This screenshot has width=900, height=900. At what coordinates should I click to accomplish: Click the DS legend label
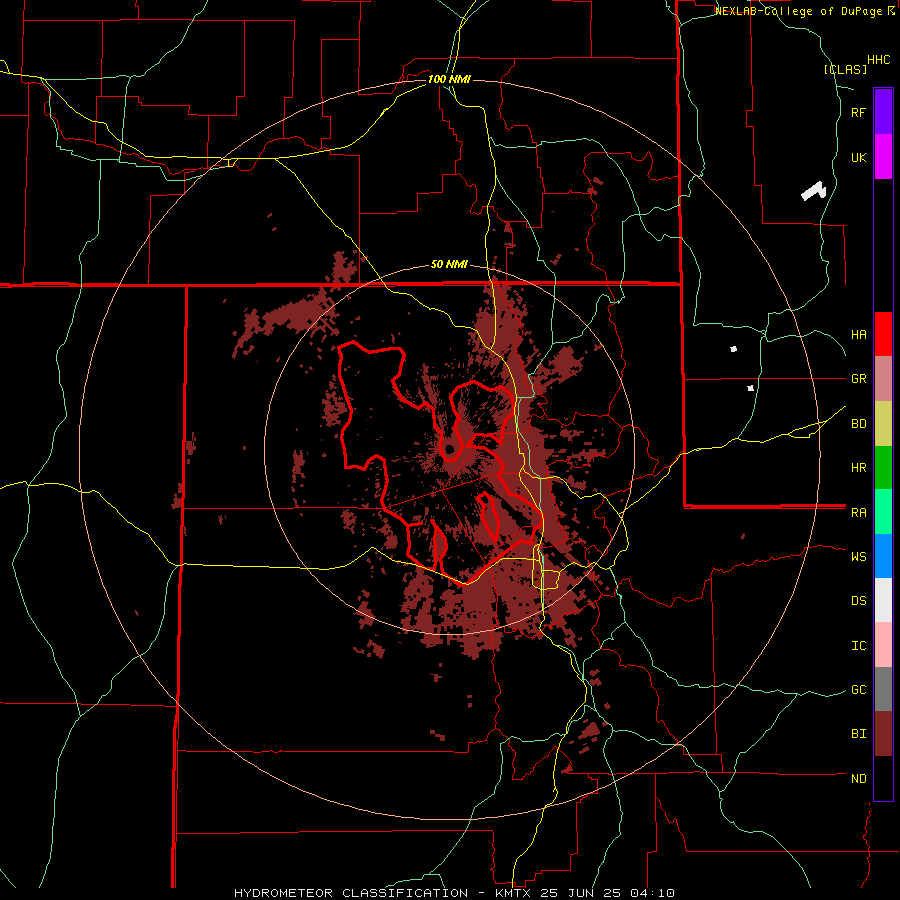coord(858,601)
